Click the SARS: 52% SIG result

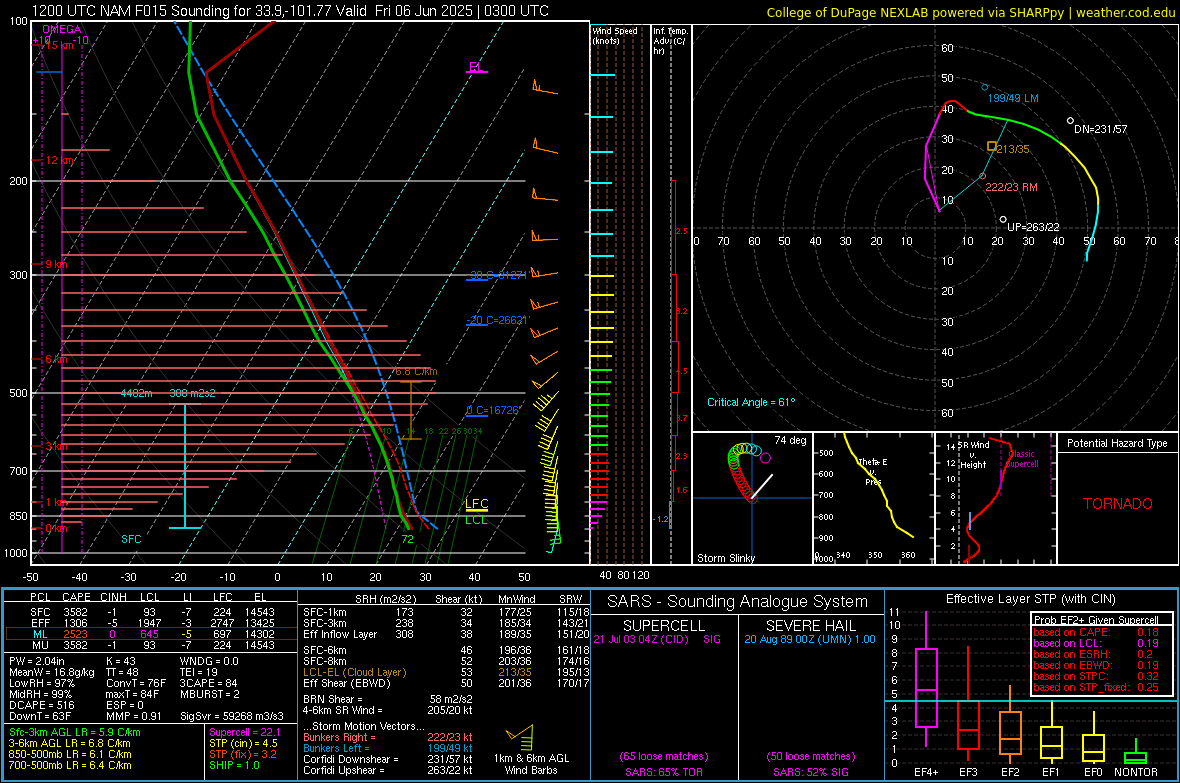(x=810, y=772)
